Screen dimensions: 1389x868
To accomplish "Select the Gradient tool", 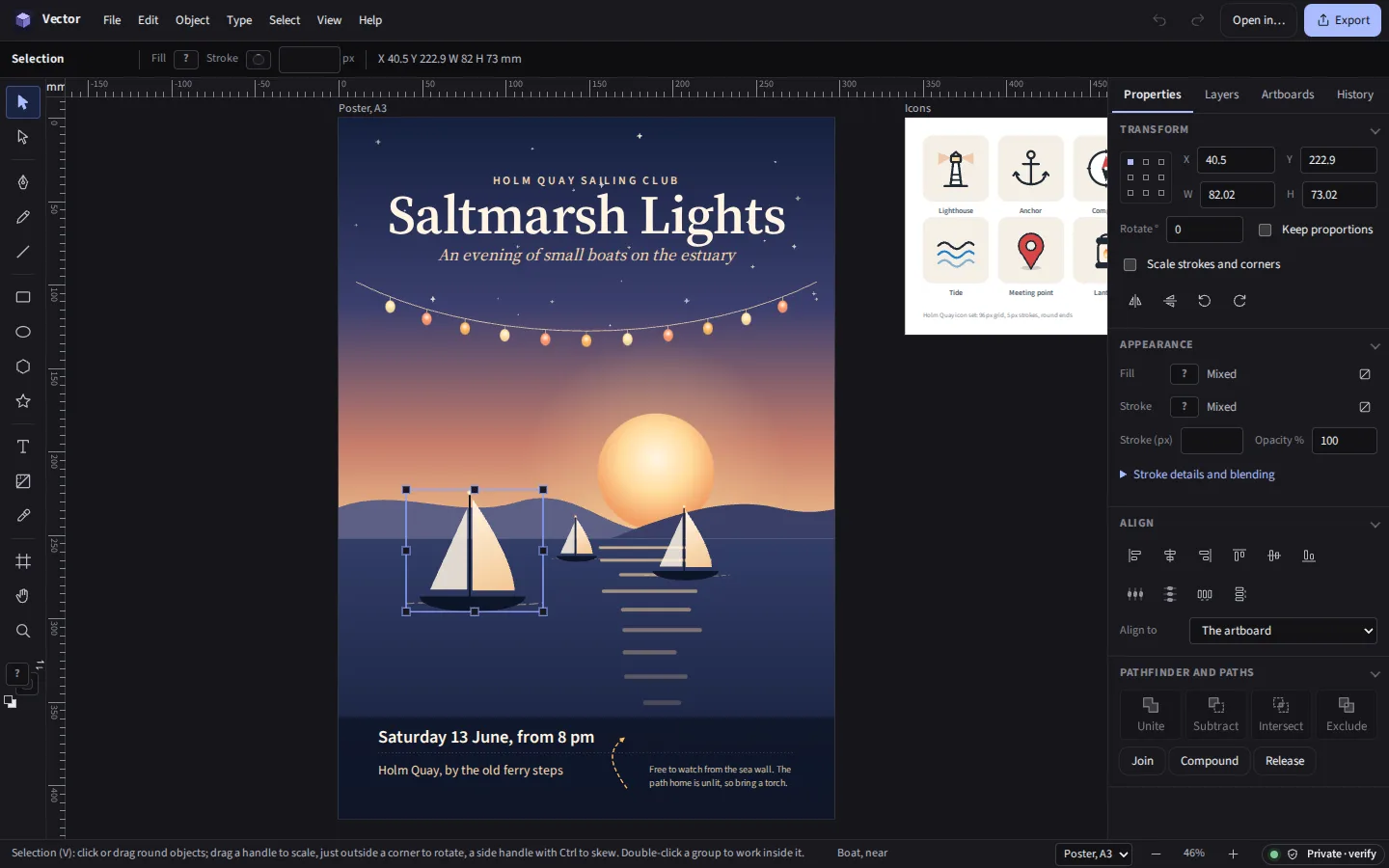I will point(23,481).
